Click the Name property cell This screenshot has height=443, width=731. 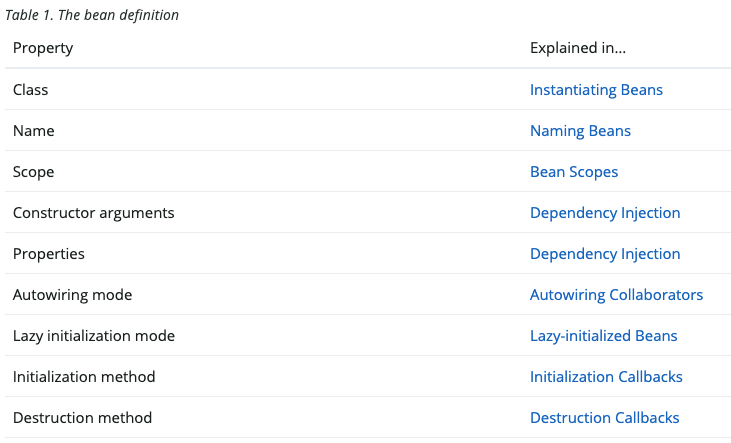click(34, 131)
